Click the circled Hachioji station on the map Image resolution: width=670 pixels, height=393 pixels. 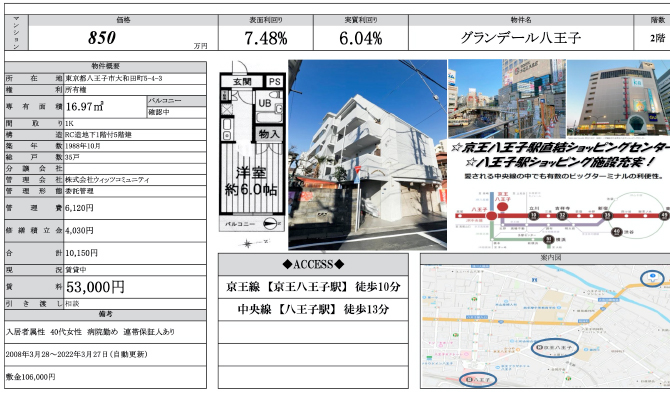[478, 379]
